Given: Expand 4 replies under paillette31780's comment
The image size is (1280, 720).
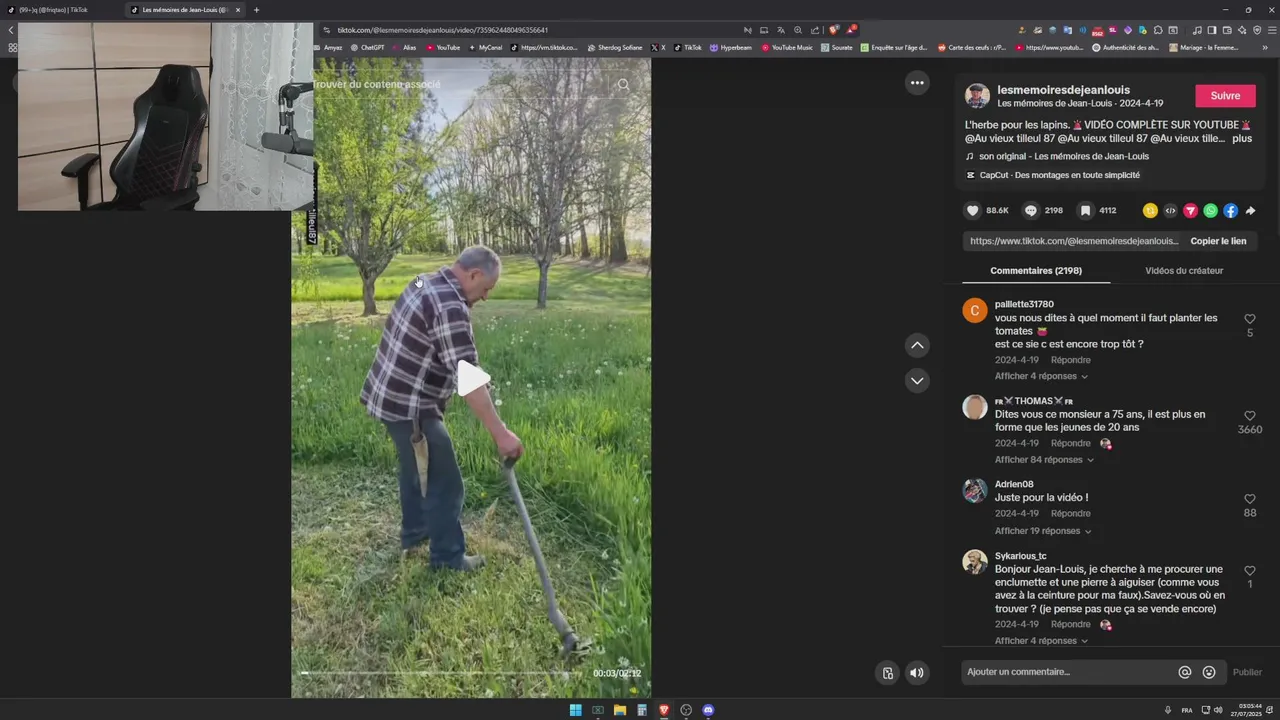Looking at the screenshot, I should (1041, 376).
